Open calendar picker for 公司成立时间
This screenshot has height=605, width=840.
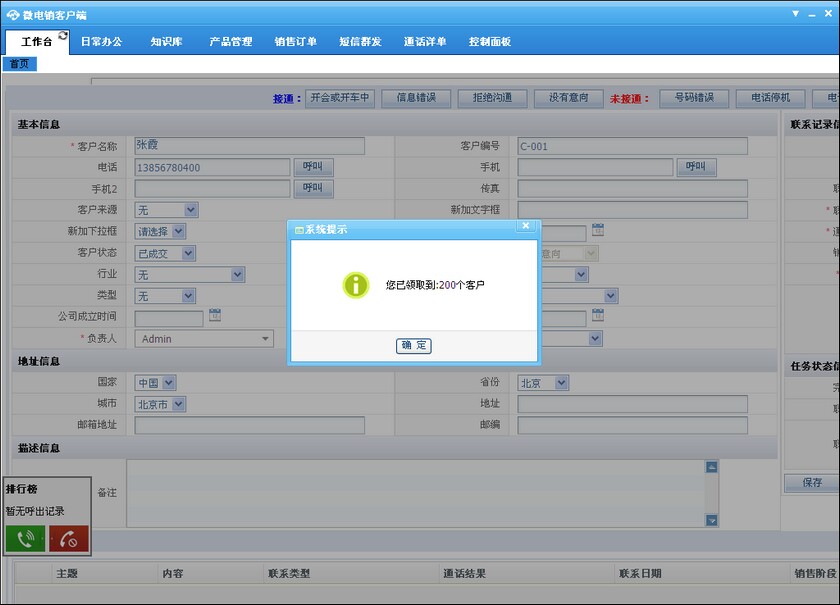(x=215, y=316)
